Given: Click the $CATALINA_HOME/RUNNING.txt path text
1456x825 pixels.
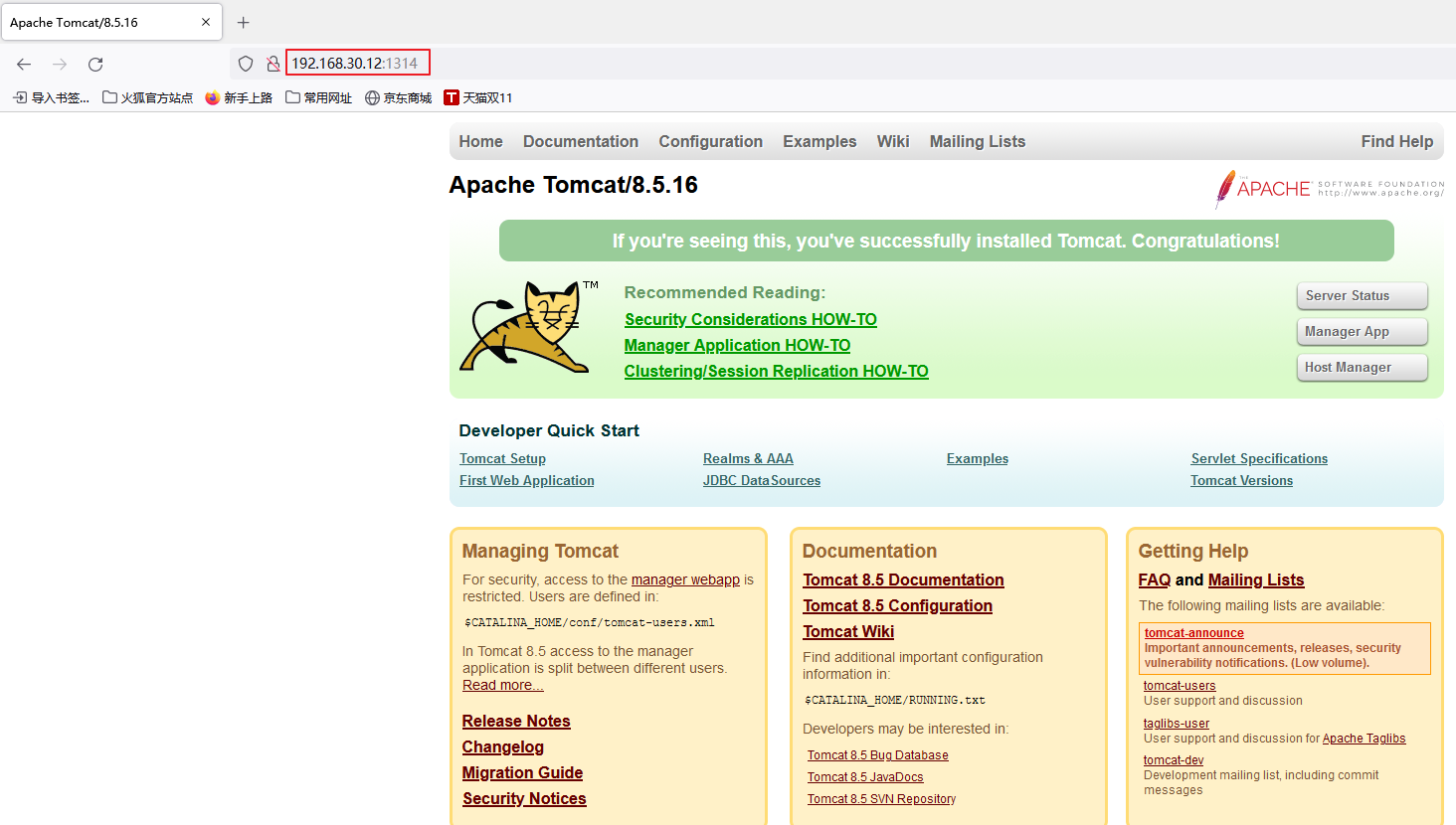Looking at the screenshot, I should 895,701.
